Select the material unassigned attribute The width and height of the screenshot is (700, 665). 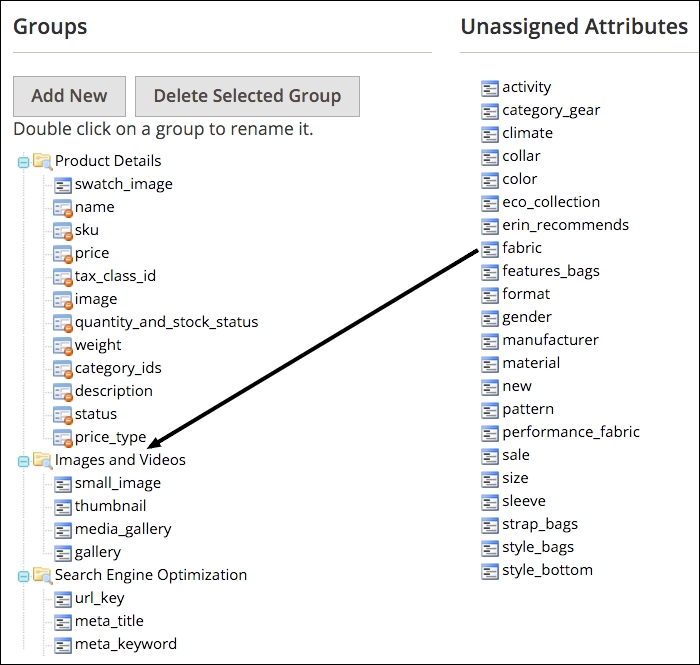pos(531,363)
